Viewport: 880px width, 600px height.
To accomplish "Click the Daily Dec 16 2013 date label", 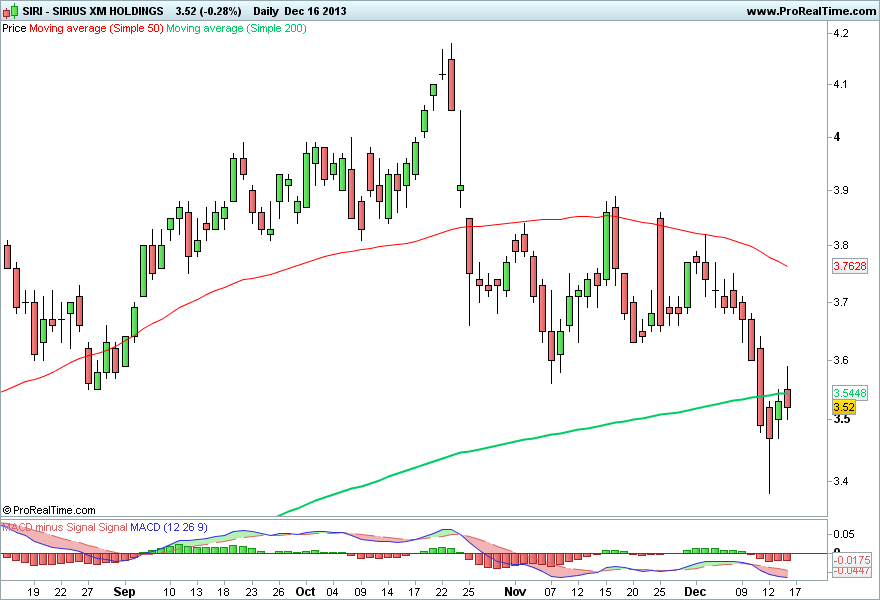I will pyautogui.click(x=300, y=11).
